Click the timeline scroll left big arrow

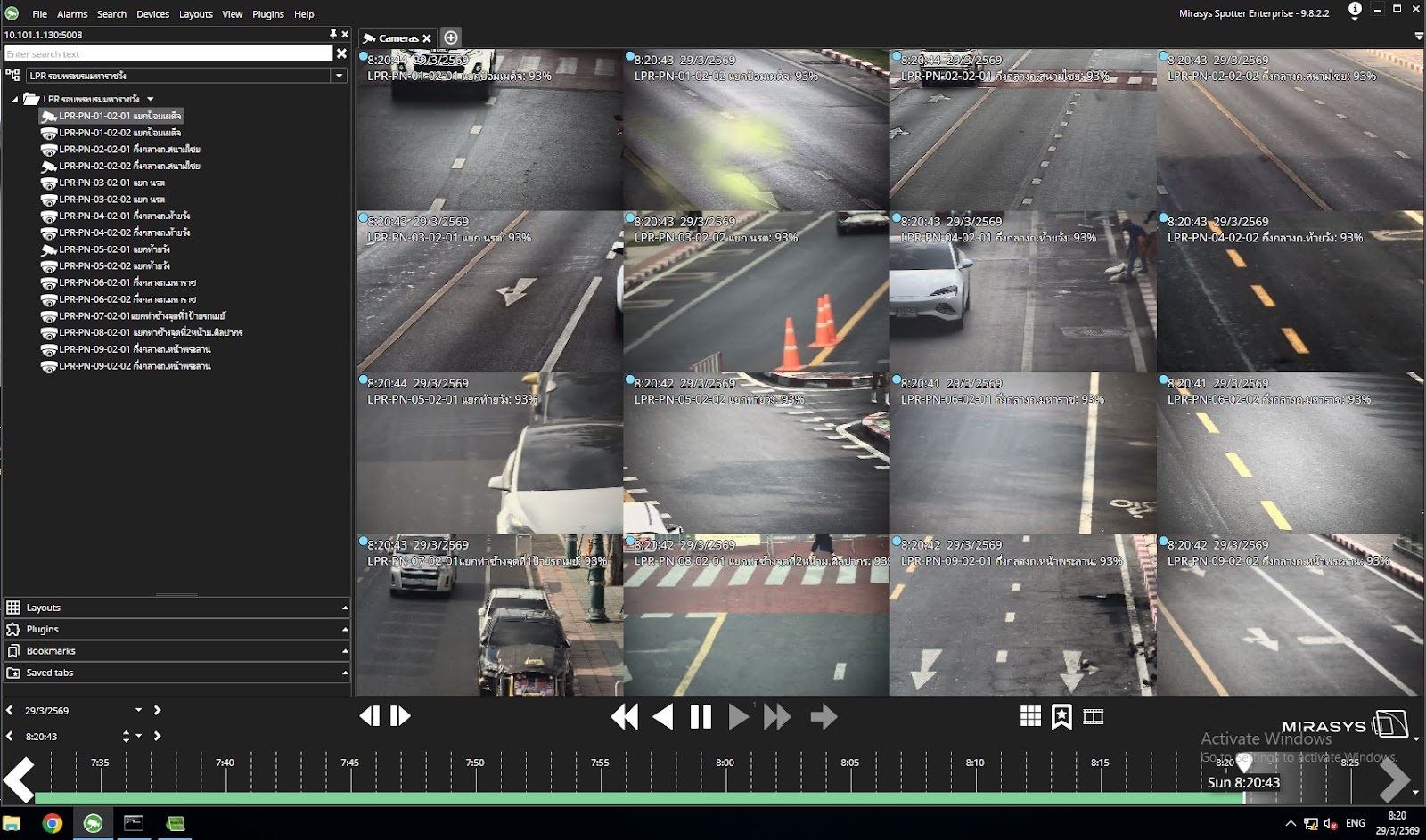tap(18, 779)
